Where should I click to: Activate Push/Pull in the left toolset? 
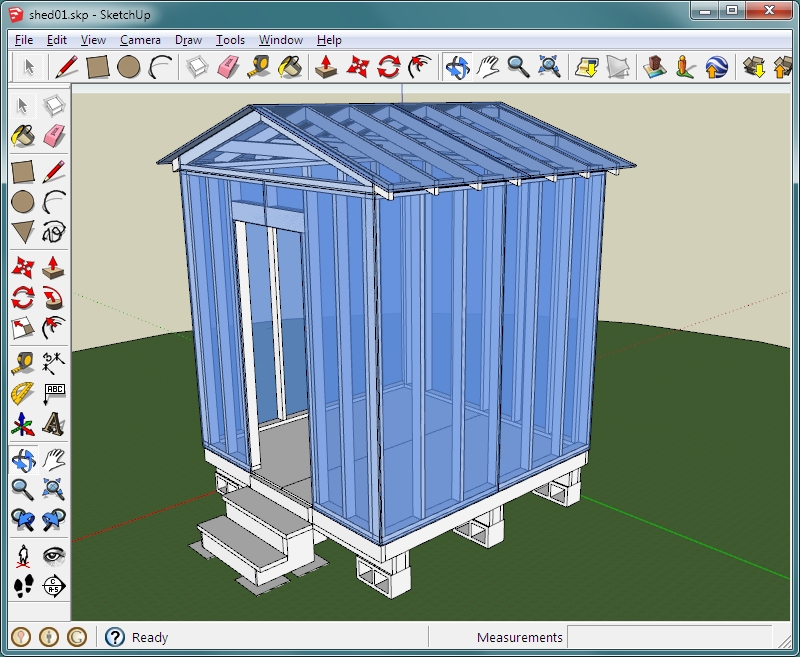[54, 267]
